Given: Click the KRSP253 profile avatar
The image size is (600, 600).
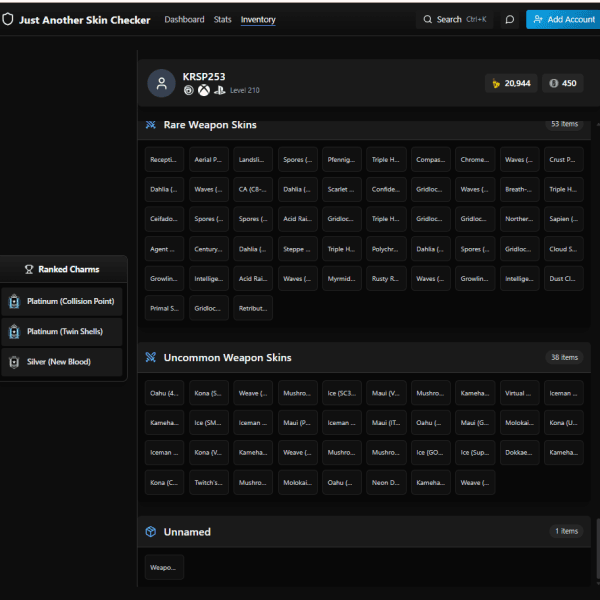Looking at the screenshot, I should coord(161,83).
